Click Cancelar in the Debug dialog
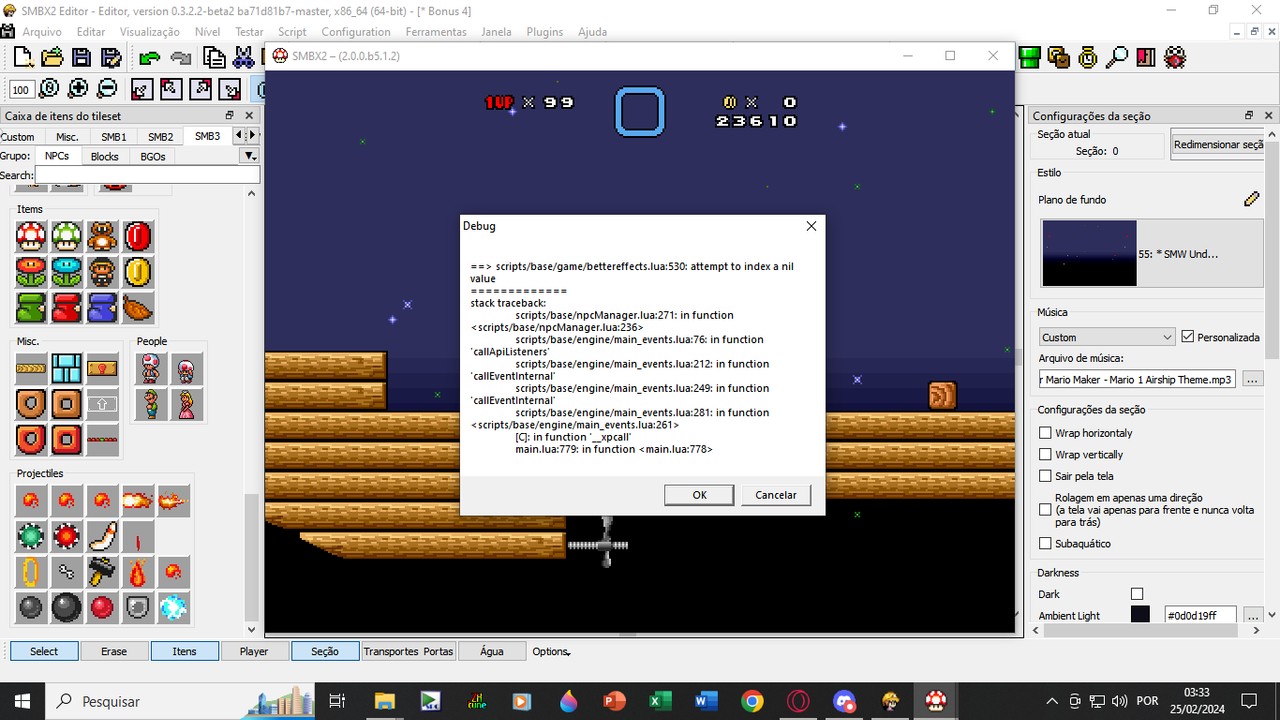 776,495
